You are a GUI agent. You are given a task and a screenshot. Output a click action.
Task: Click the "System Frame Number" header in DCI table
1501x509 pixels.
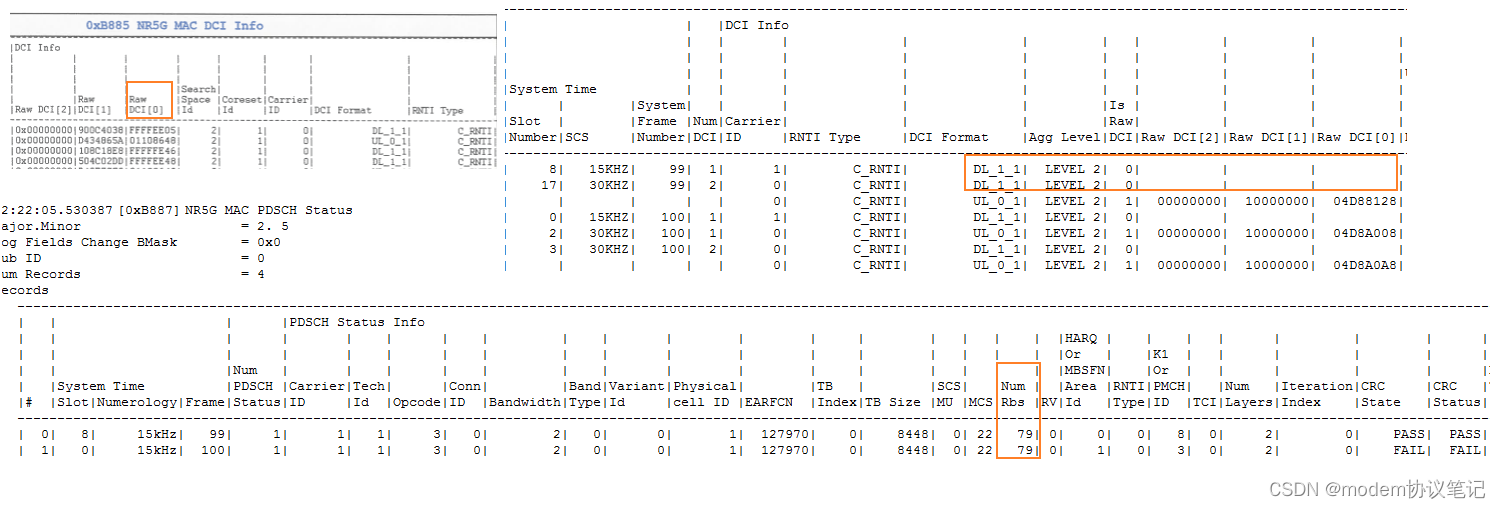[x=661, y=121]
